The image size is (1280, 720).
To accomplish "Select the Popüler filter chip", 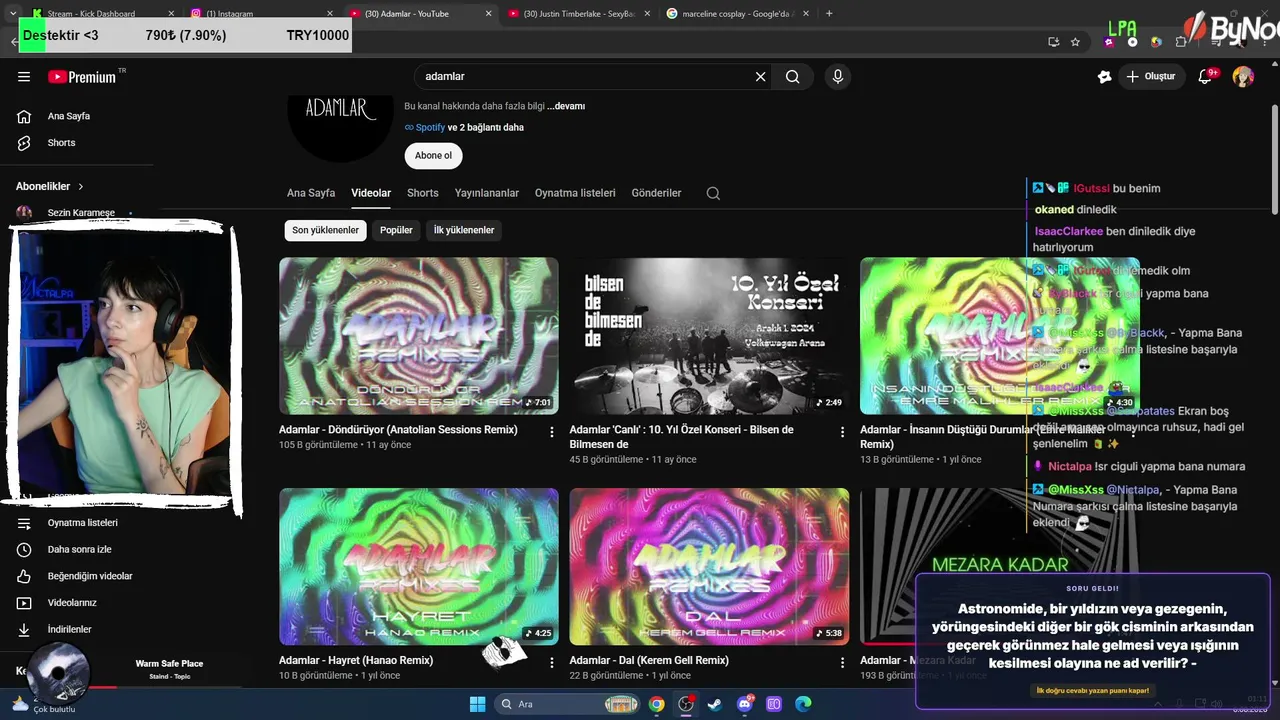I will tap(396, 230).
